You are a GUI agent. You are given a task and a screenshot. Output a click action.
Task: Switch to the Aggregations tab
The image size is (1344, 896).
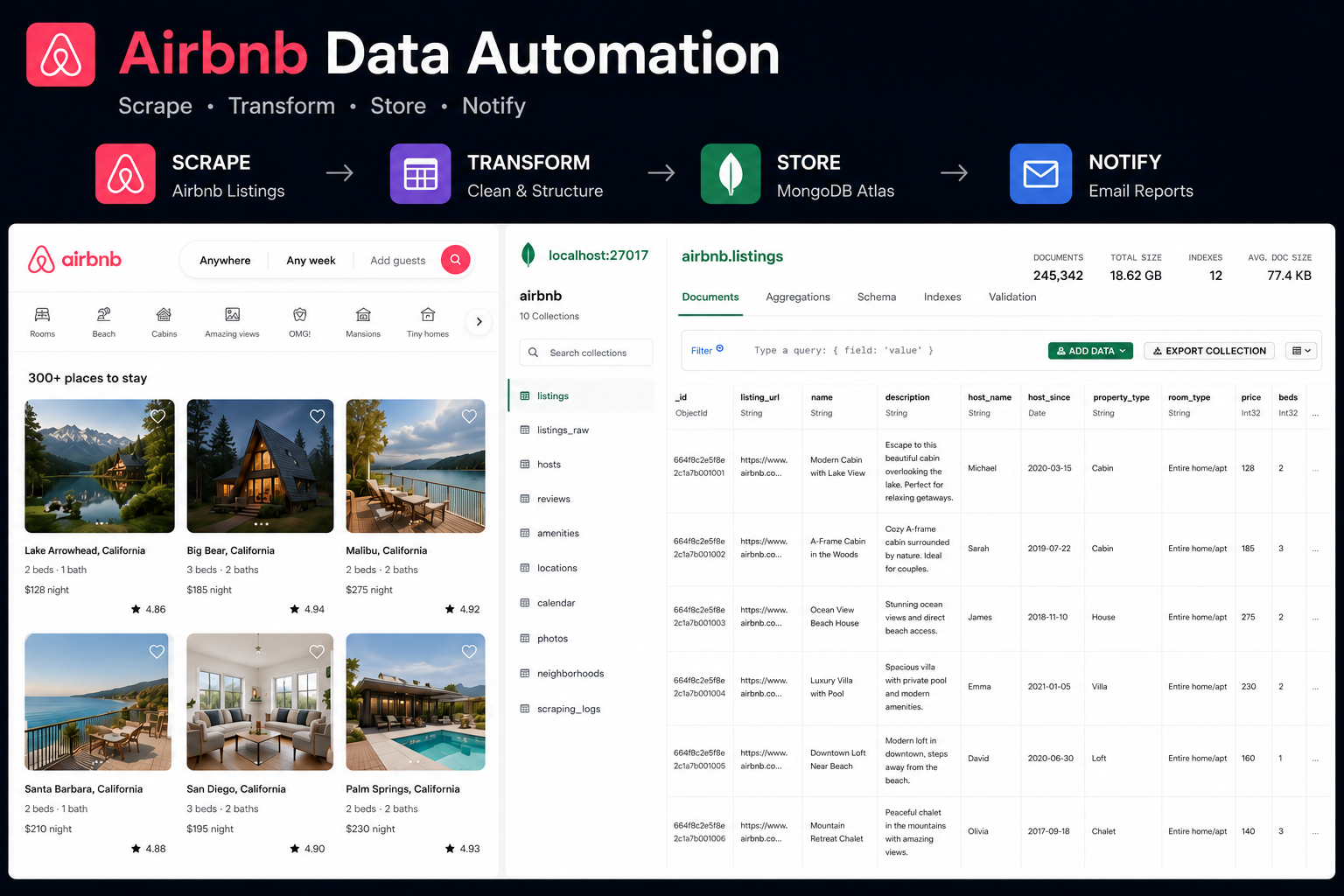pos(798,297)
